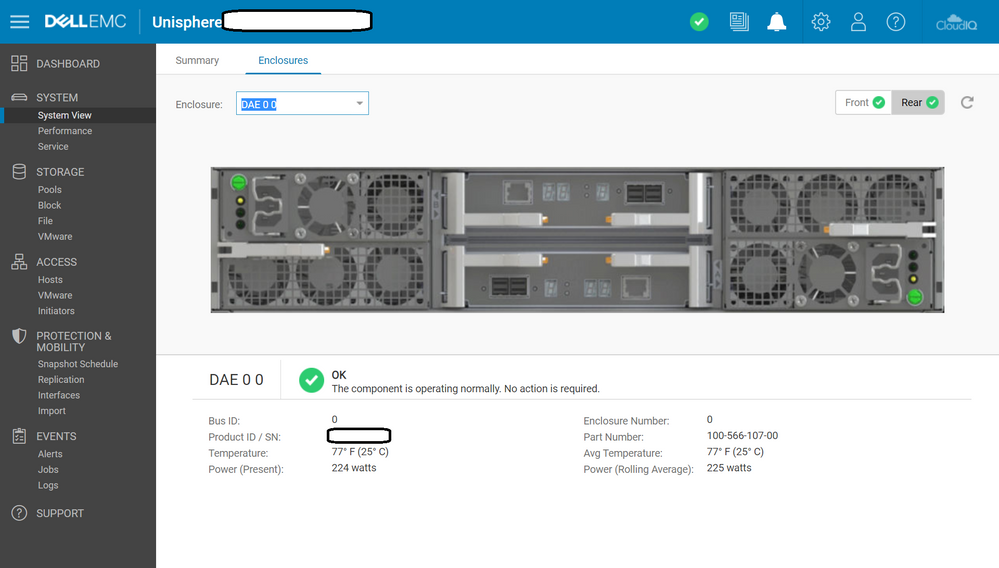Open the help question mark icon
Viewport: 999px width, 568px height.
coord(896,22)
